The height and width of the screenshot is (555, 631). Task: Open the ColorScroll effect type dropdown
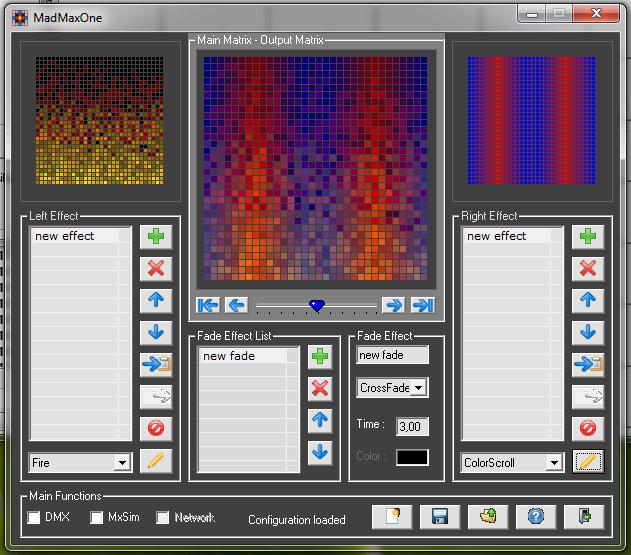[x=554, y=463]
